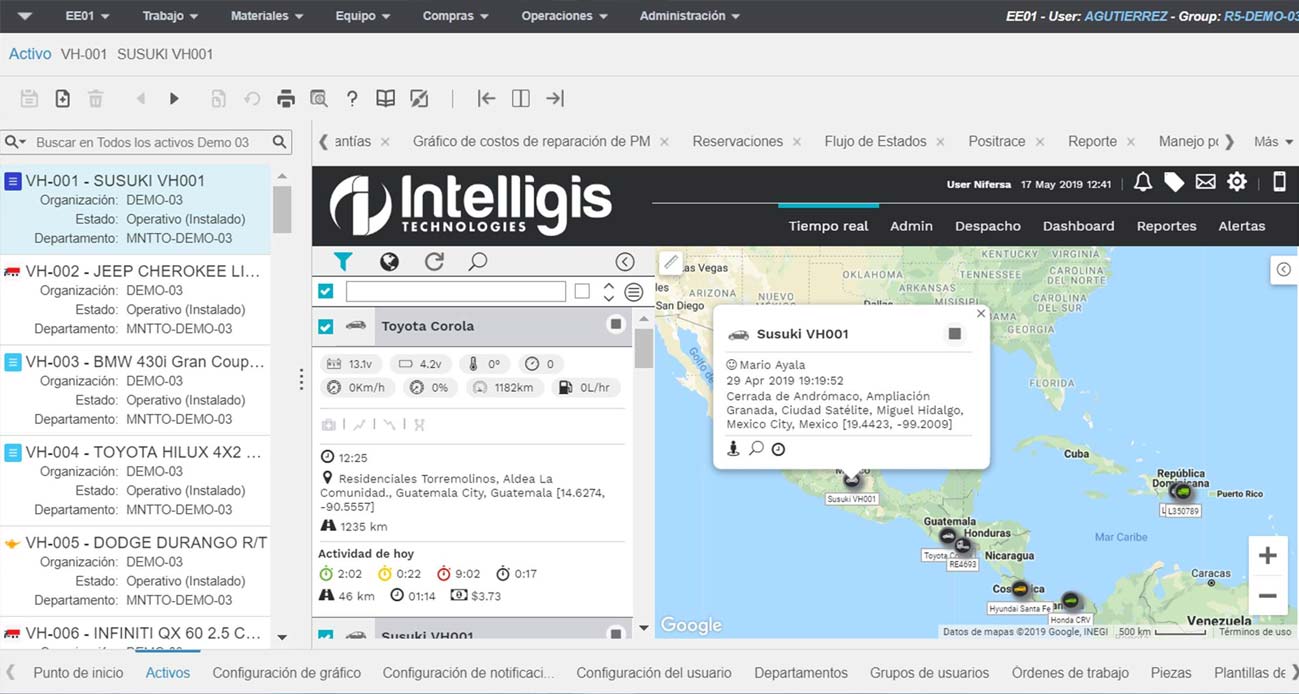The height and width of the screenshot is (694, 1299).
Task: Switch to the Reservaciones tab
Action: tap(737, 142)
